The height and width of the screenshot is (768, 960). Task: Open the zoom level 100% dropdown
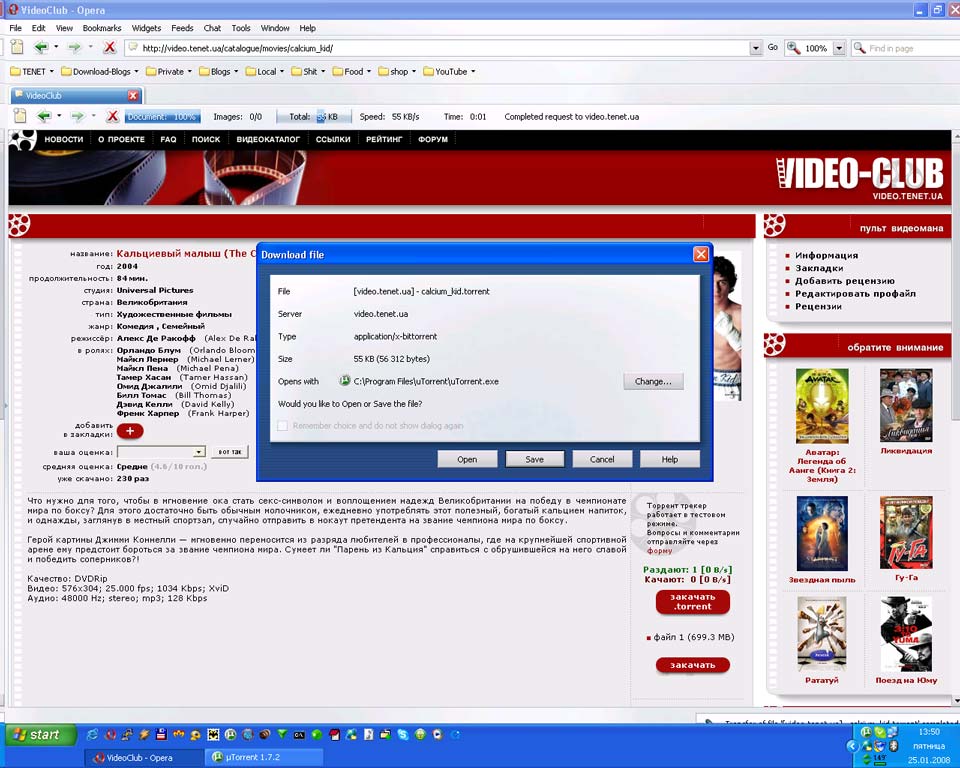click(839, 48)
